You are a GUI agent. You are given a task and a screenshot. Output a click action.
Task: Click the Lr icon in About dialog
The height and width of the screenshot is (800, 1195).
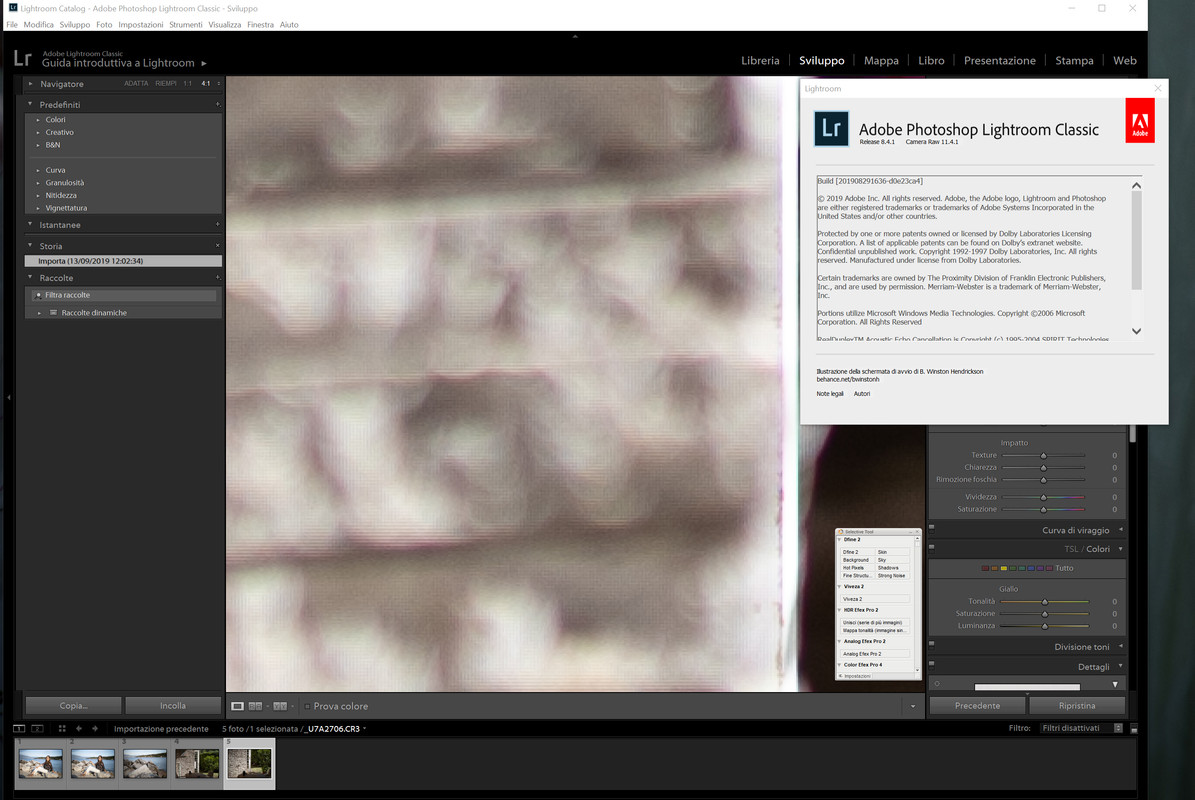[x=831, y=128]
